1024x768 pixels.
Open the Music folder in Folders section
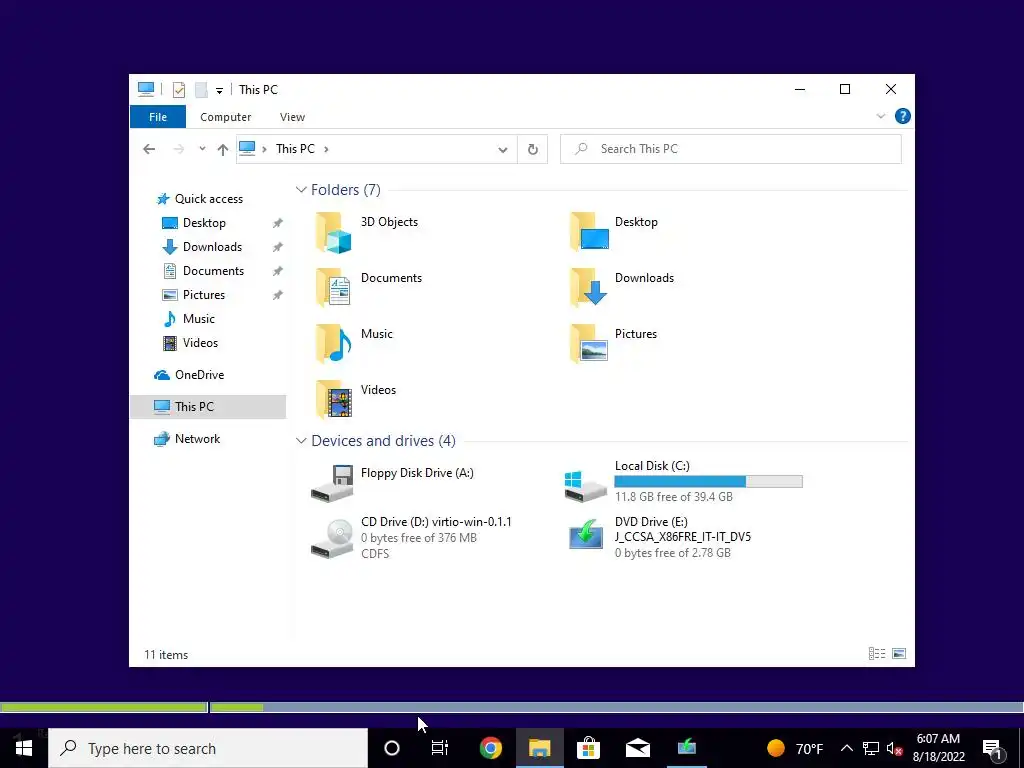(x=334, y=344)
